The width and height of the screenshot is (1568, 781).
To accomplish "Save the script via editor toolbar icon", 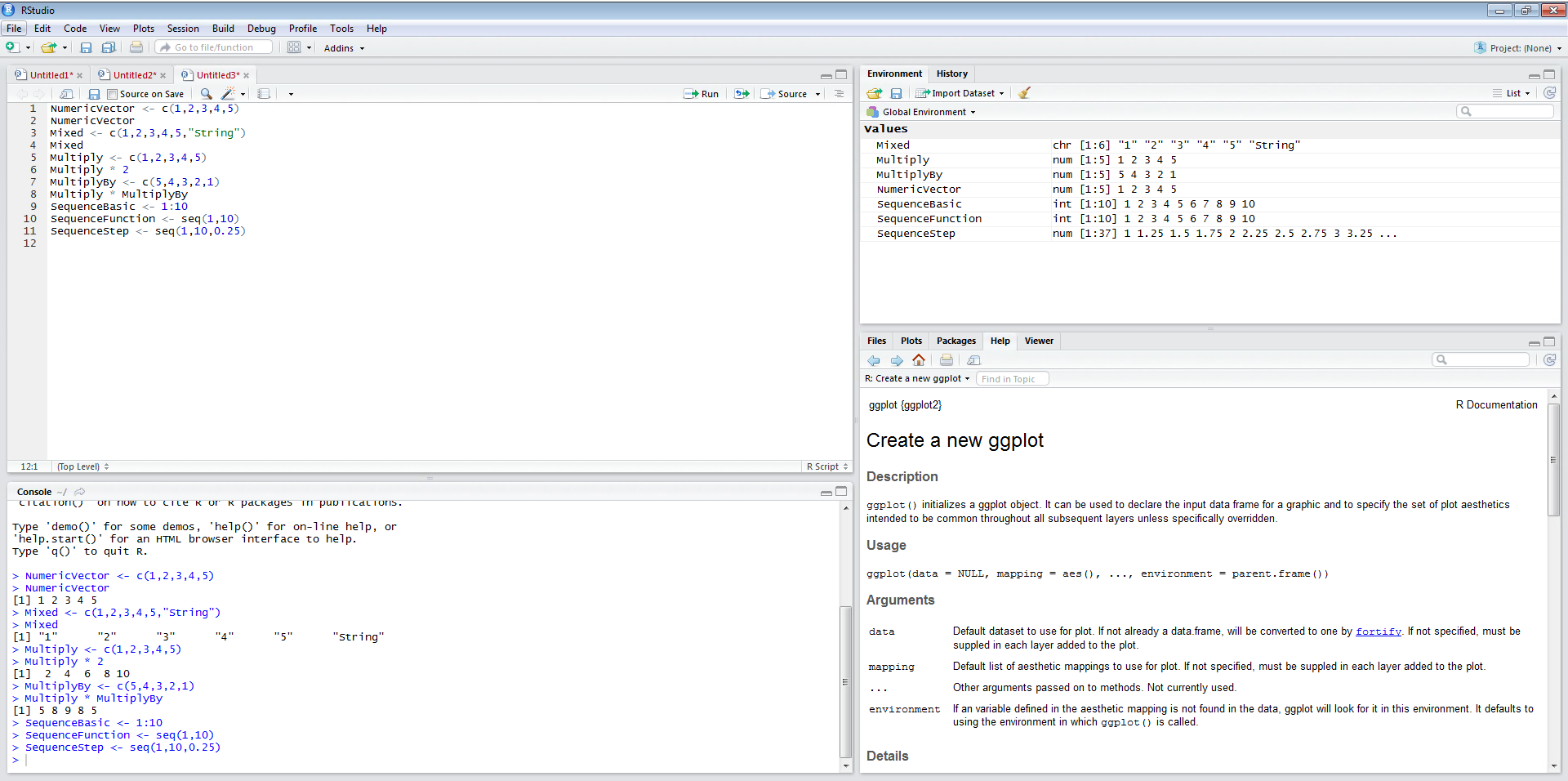I will 94,94.
